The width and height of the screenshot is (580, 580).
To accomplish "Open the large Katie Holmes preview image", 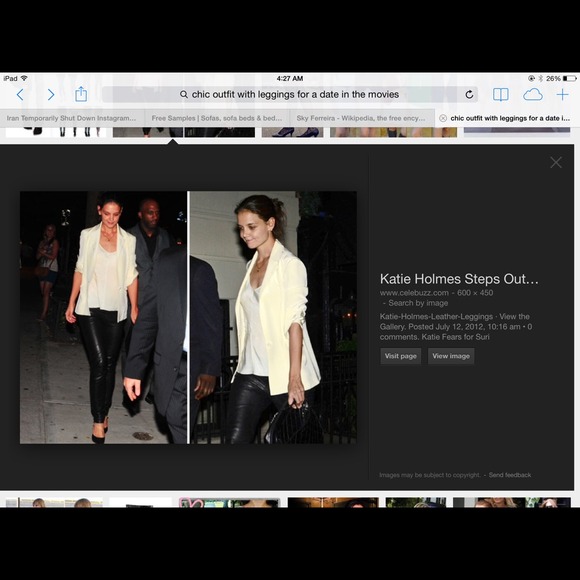I will pos(188,317).
